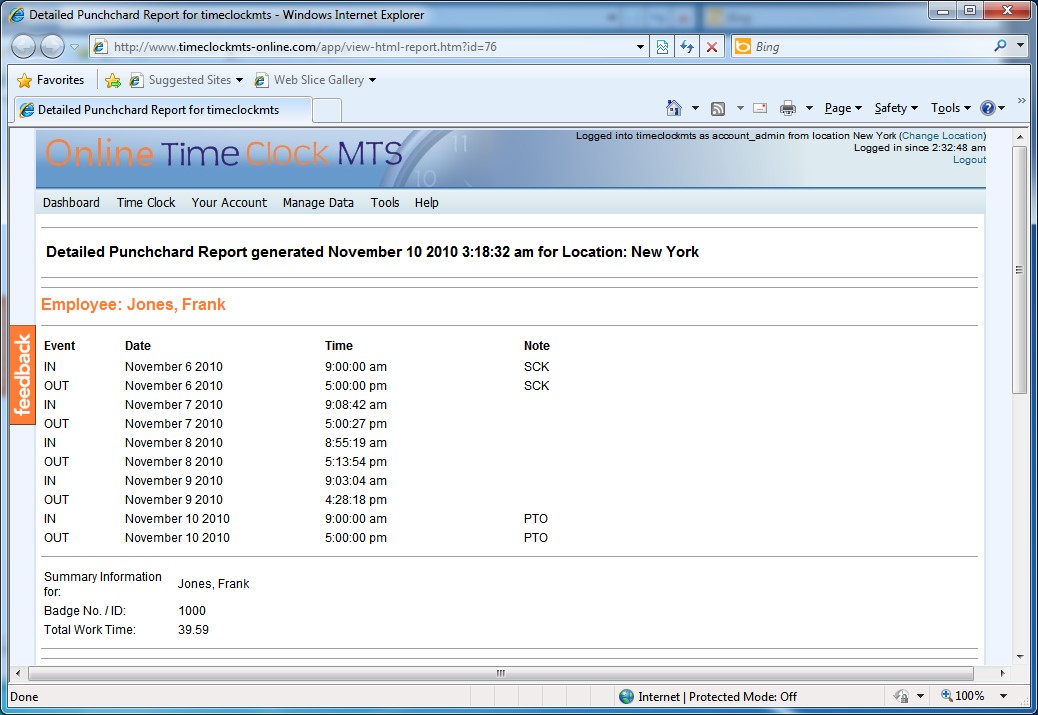Click the Read Mail envelope icon
This screenshot has width=1038, height=715.
coord(760,108)
